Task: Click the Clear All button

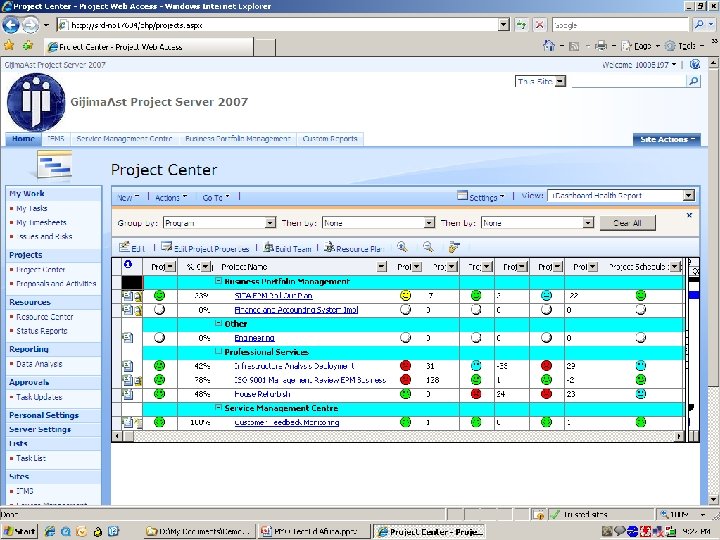Action: pyautogui.click(x=627, y=223)
